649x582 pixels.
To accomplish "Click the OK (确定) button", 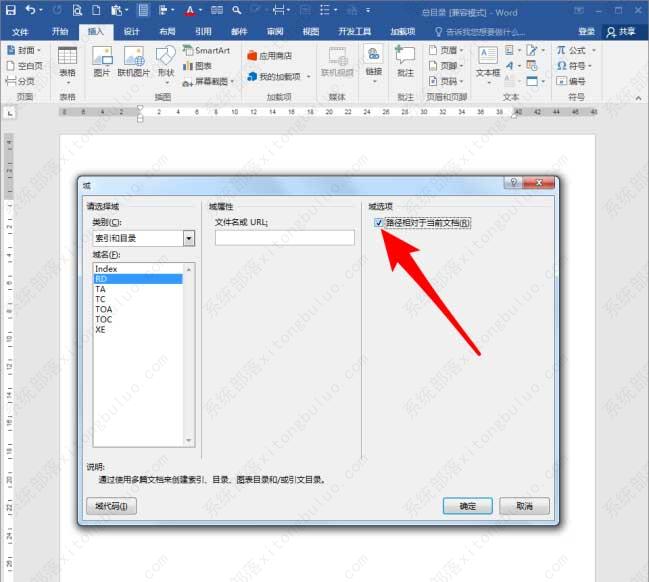I will tap(468, 506).
